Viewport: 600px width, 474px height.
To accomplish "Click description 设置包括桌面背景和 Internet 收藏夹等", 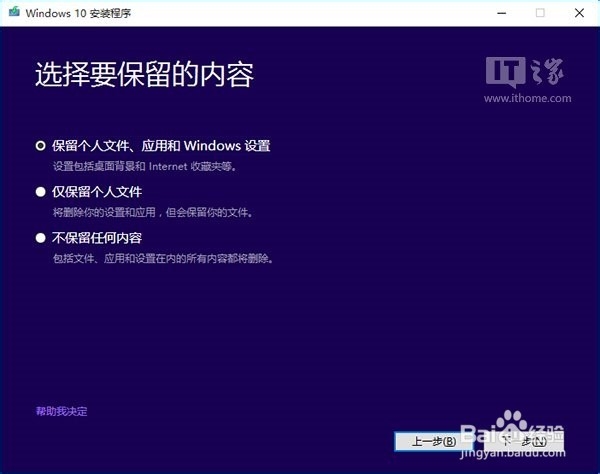I will (x=145, y=166).
